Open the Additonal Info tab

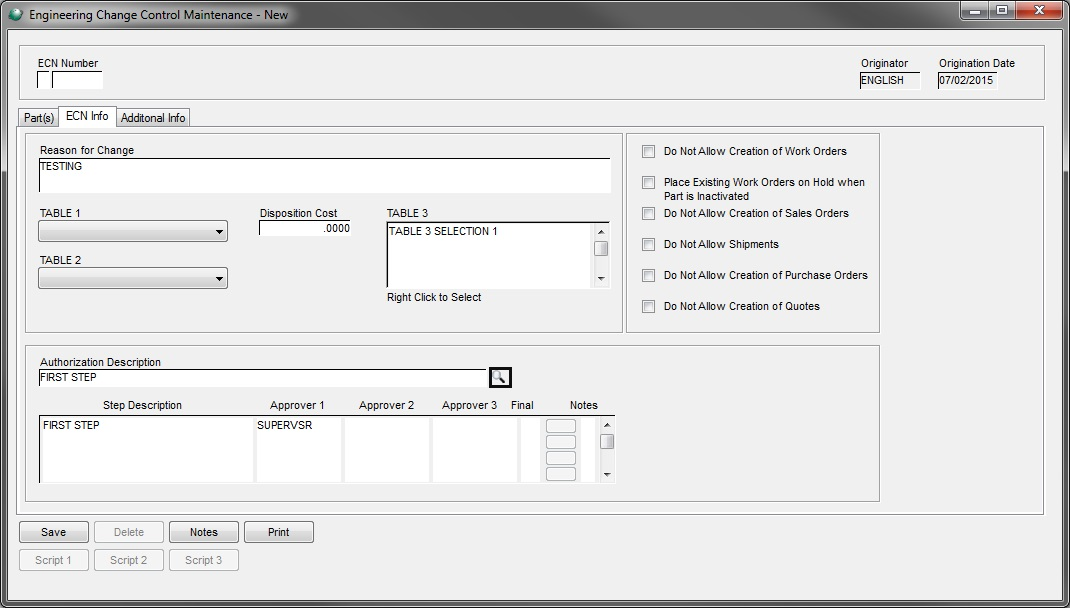(x=153, y=117)
